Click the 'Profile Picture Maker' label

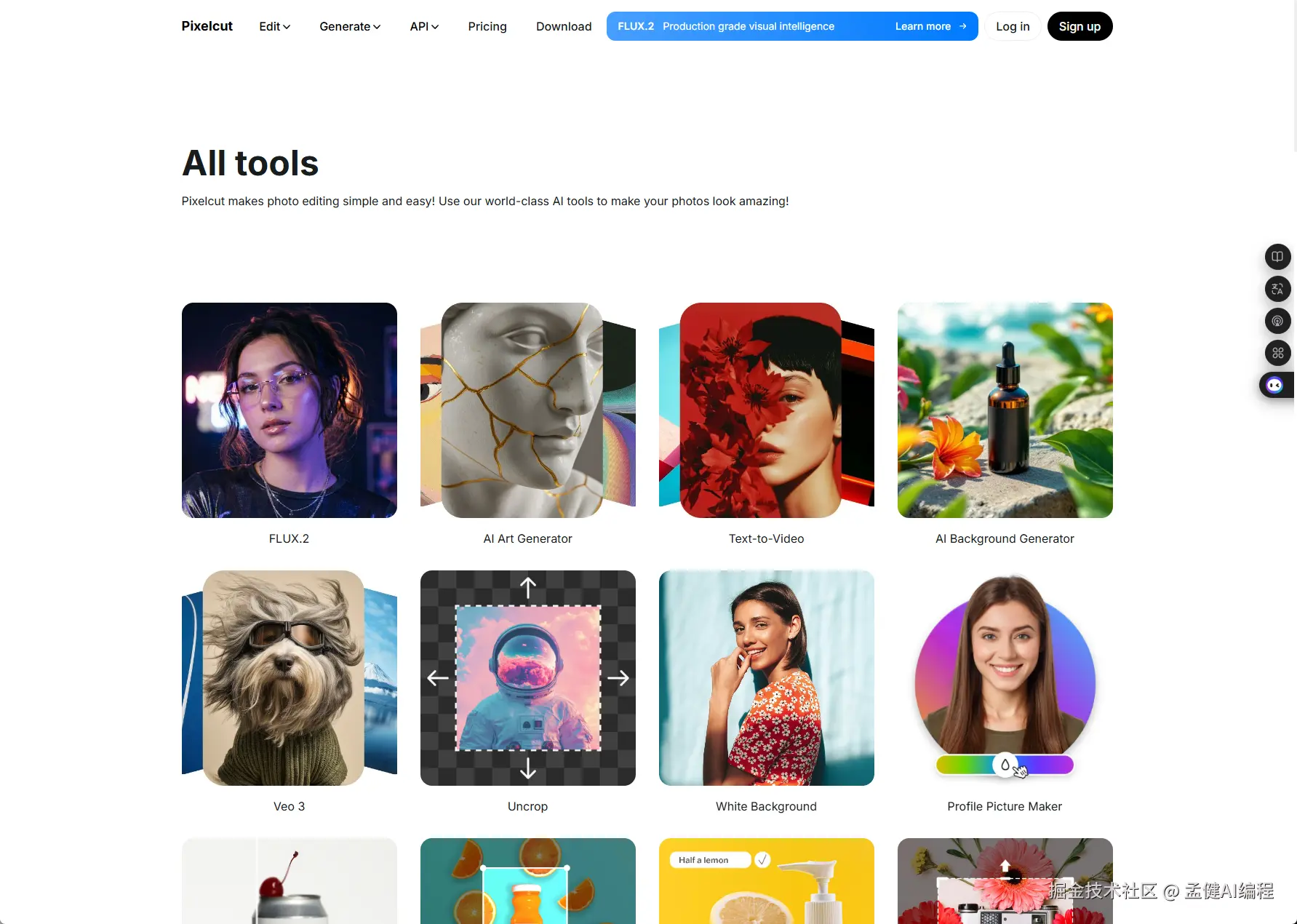1005,806
